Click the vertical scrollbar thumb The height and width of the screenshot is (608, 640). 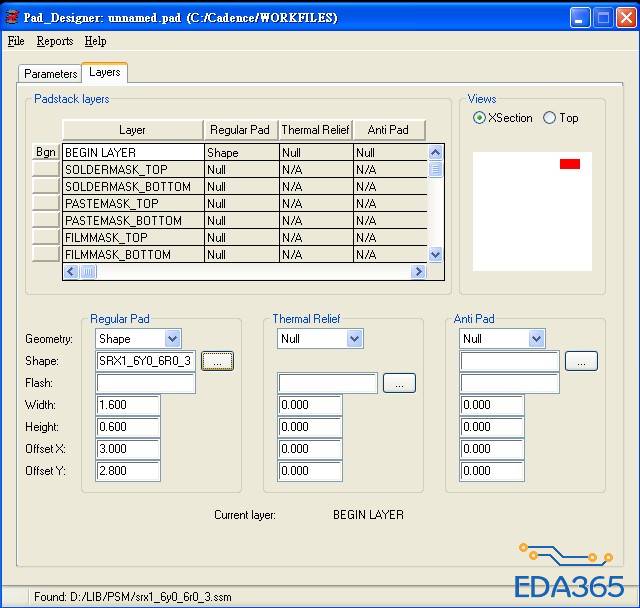(x=436, y=169)
